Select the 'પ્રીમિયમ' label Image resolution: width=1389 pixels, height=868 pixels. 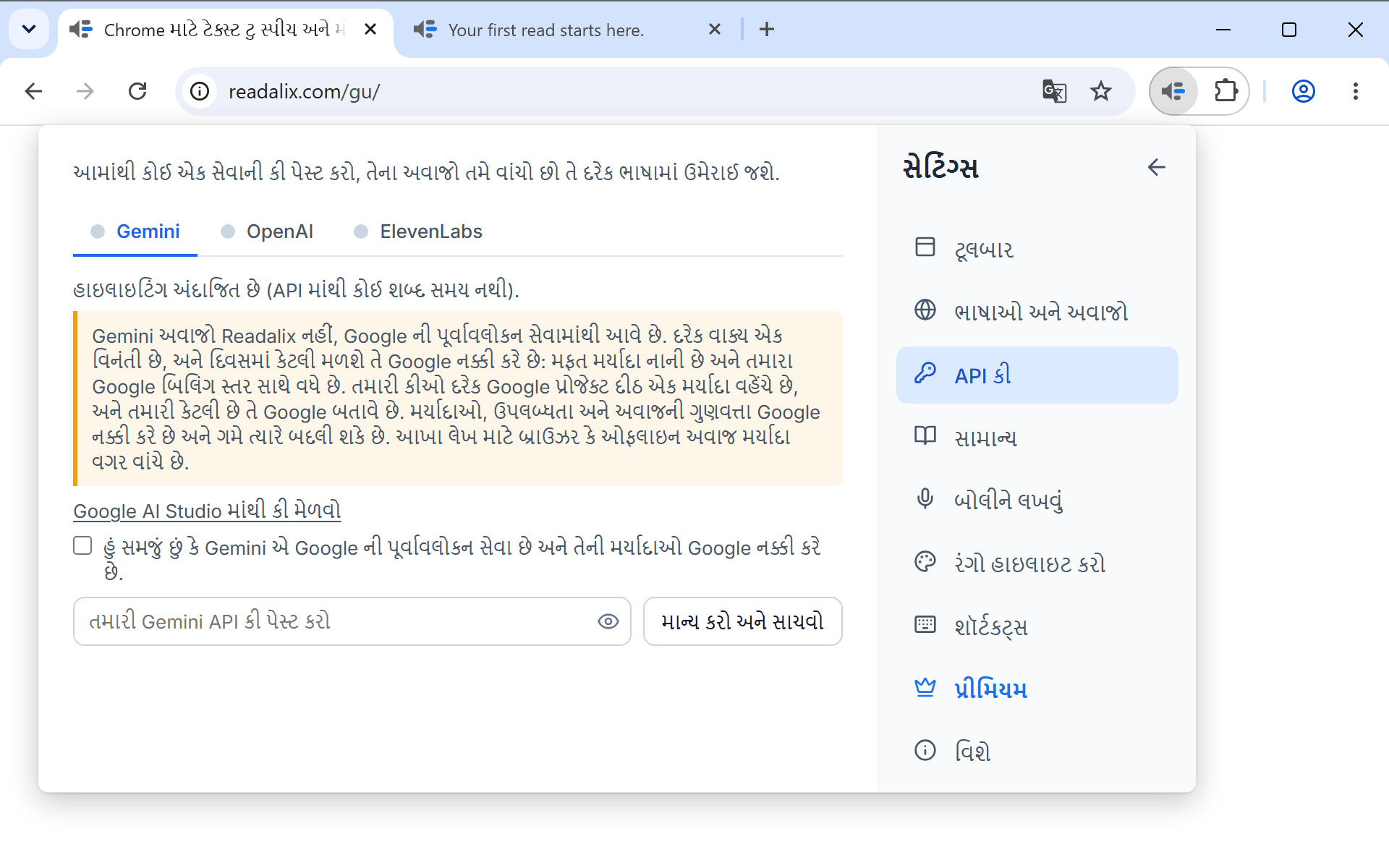pos(990,689)
